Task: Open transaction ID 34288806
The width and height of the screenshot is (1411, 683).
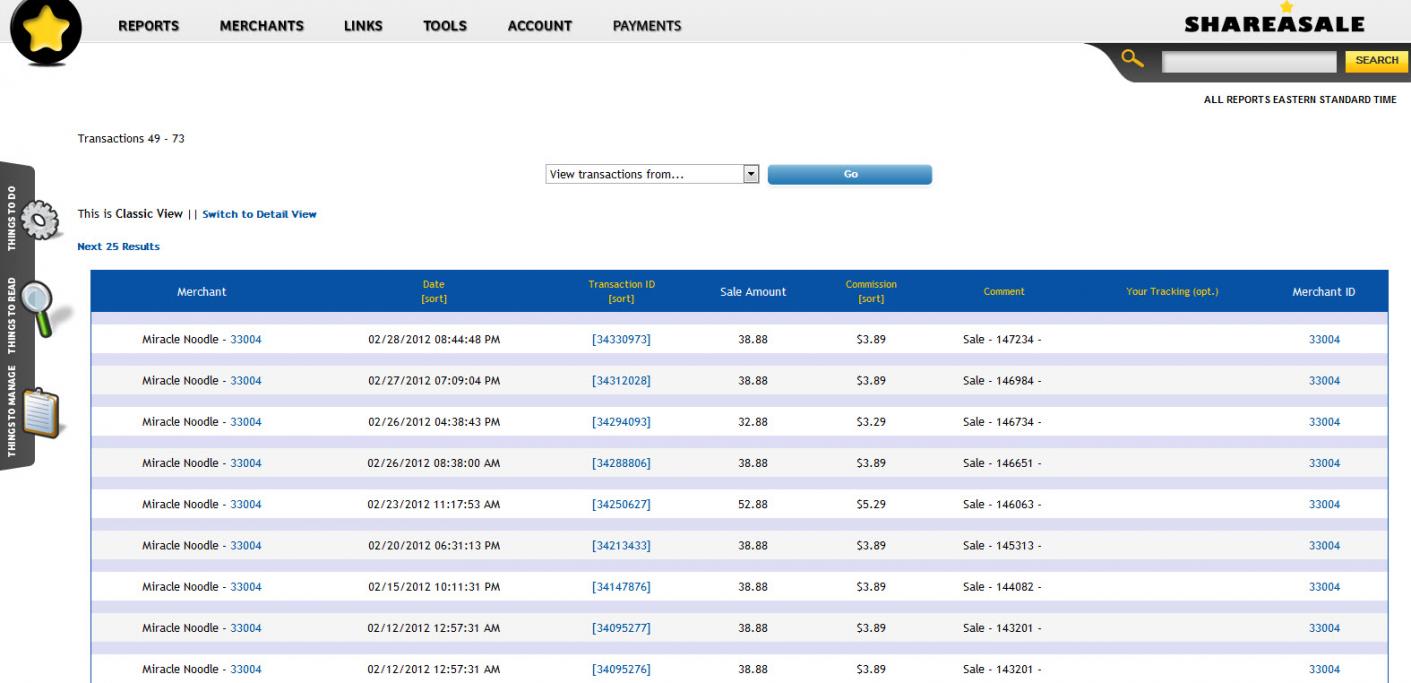Action: (x=621, y=463)
